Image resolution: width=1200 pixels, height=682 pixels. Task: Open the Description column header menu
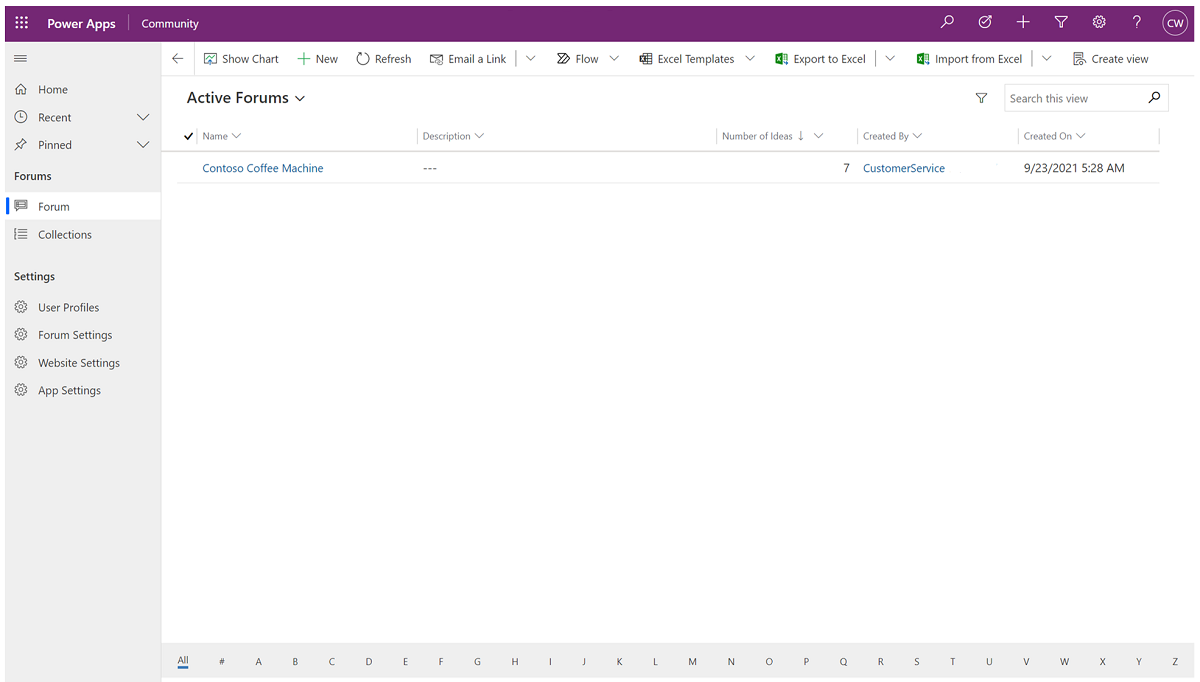click(453, 136)
